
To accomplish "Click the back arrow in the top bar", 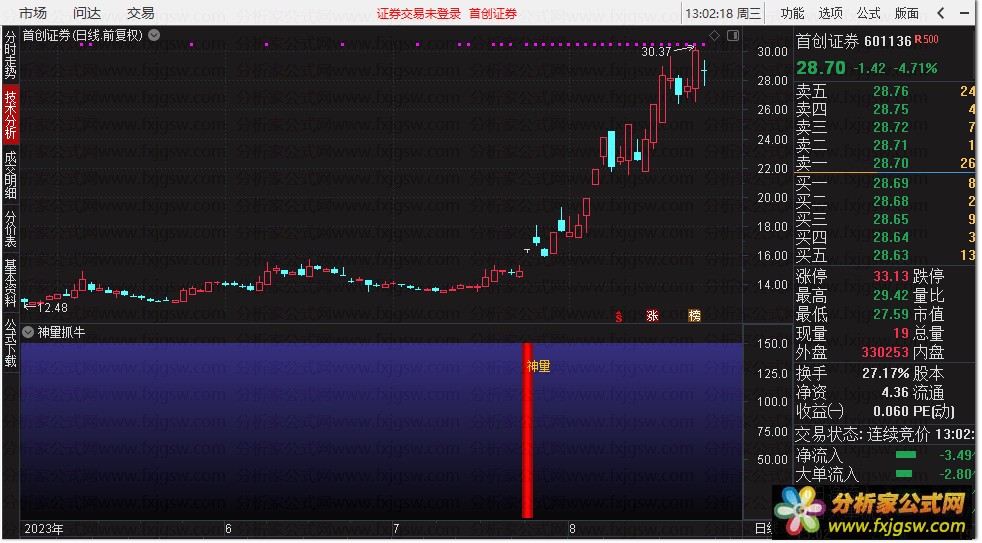I will click(941, 13).
